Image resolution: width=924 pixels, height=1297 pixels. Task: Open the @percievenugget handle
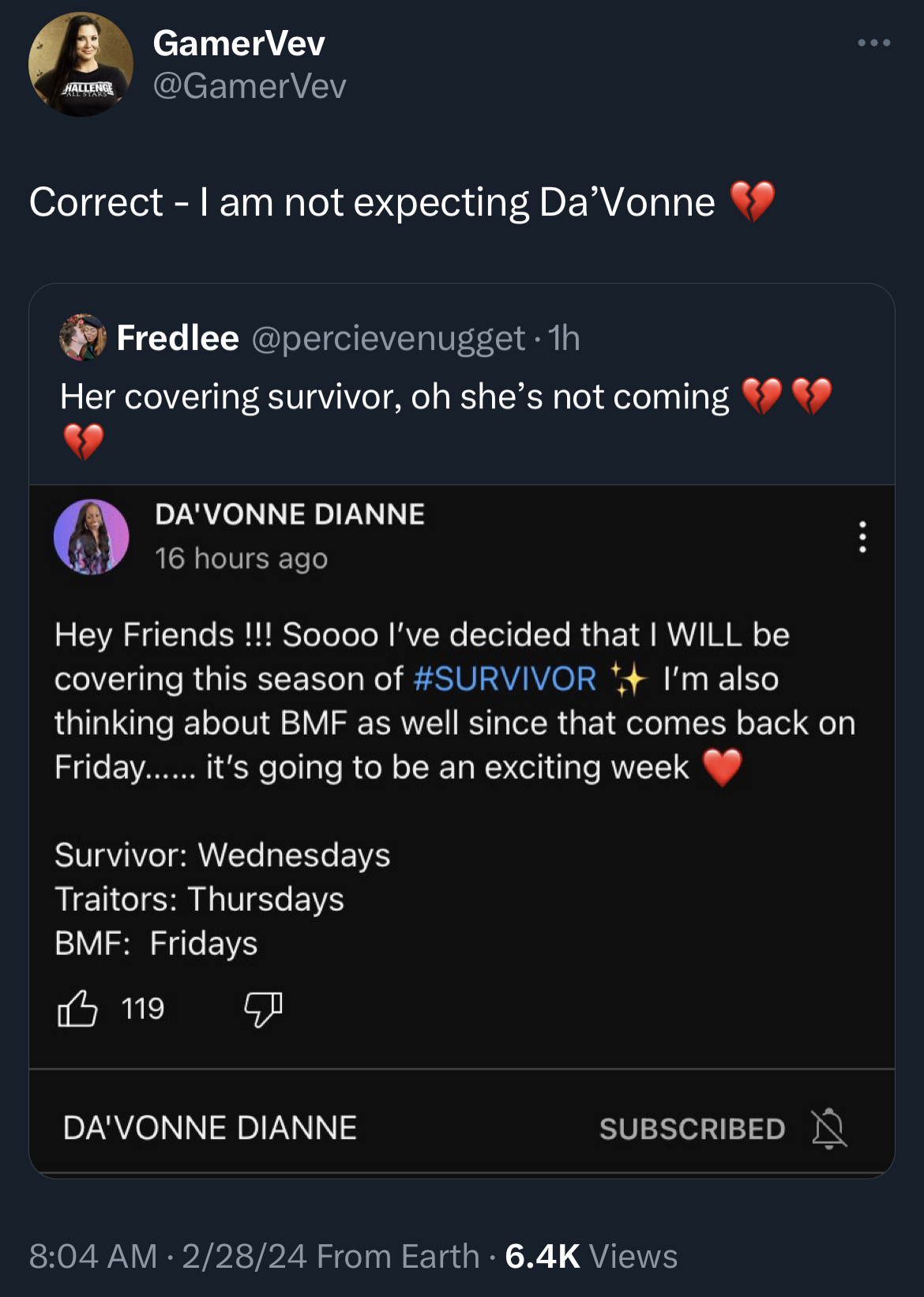[388, 338]
